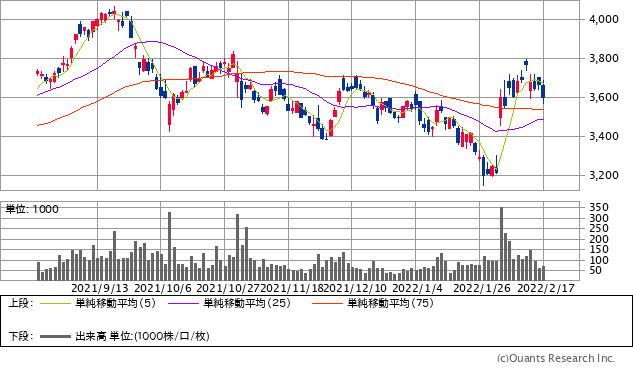Select the 2021/12/10 date label
Image resolution: width=633 pixels, height=372 pixels.
[355, 288]
